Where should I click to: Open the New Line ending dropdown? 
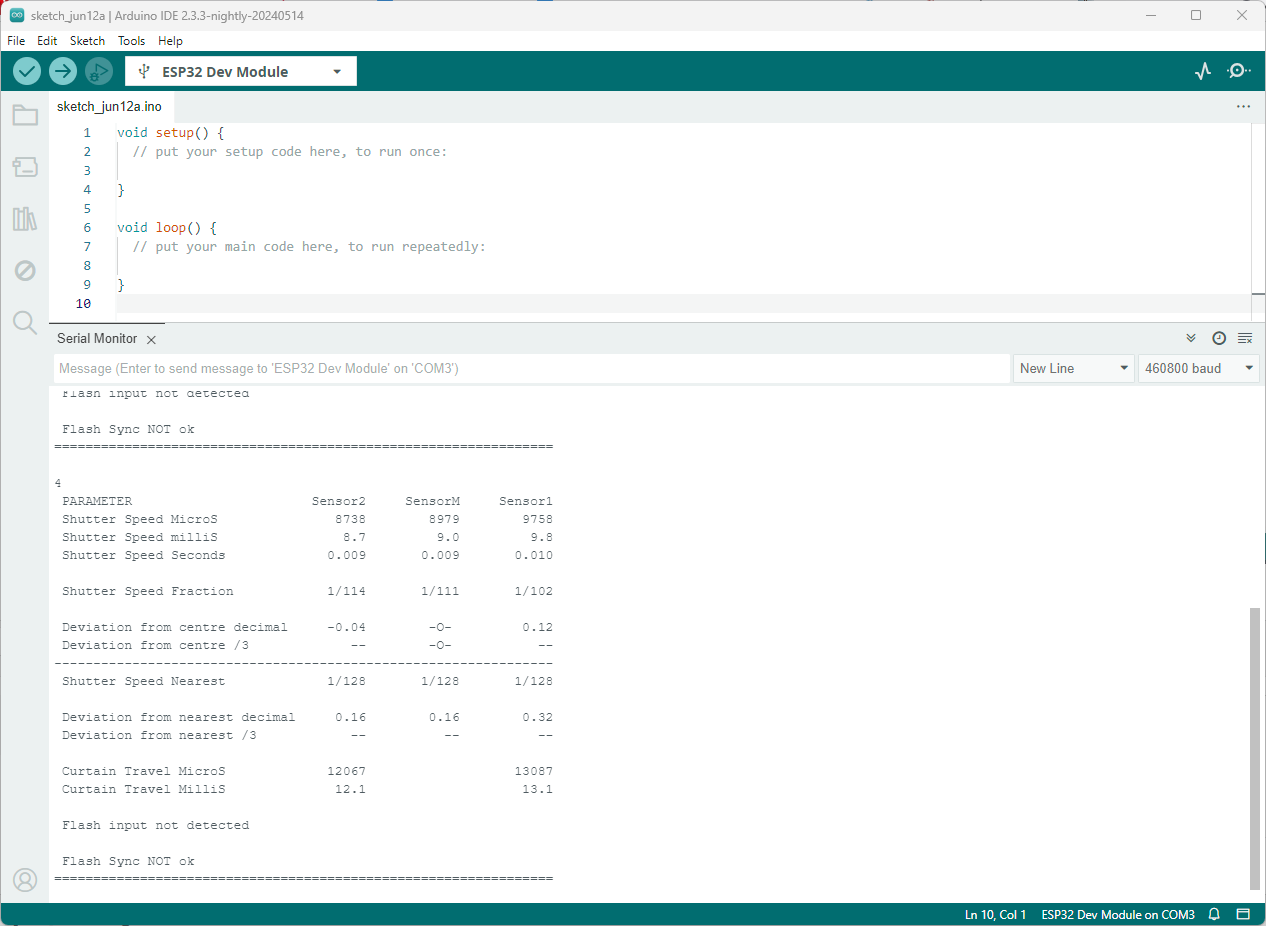[x=1073, y=368]
